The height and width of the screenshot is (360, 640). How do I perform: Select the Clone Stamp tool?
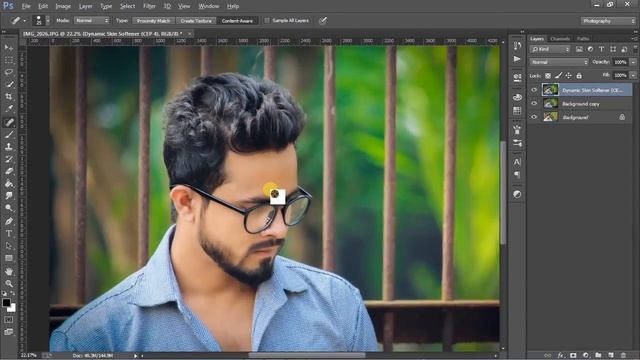[x=9, y=147]
